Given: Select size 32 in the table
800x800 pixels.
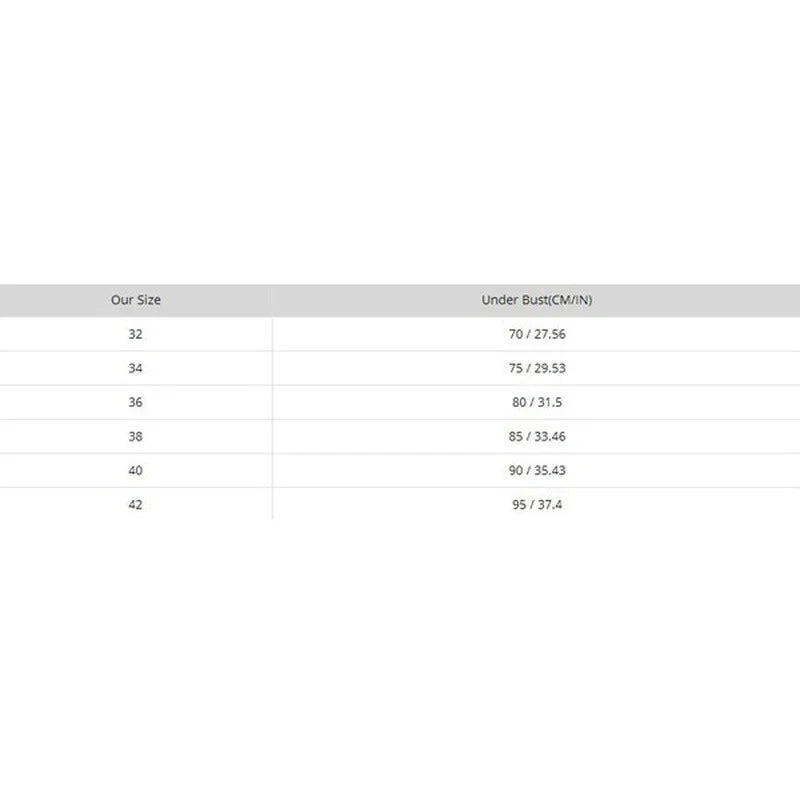Looking at the screenshot, I should point(136,334).
